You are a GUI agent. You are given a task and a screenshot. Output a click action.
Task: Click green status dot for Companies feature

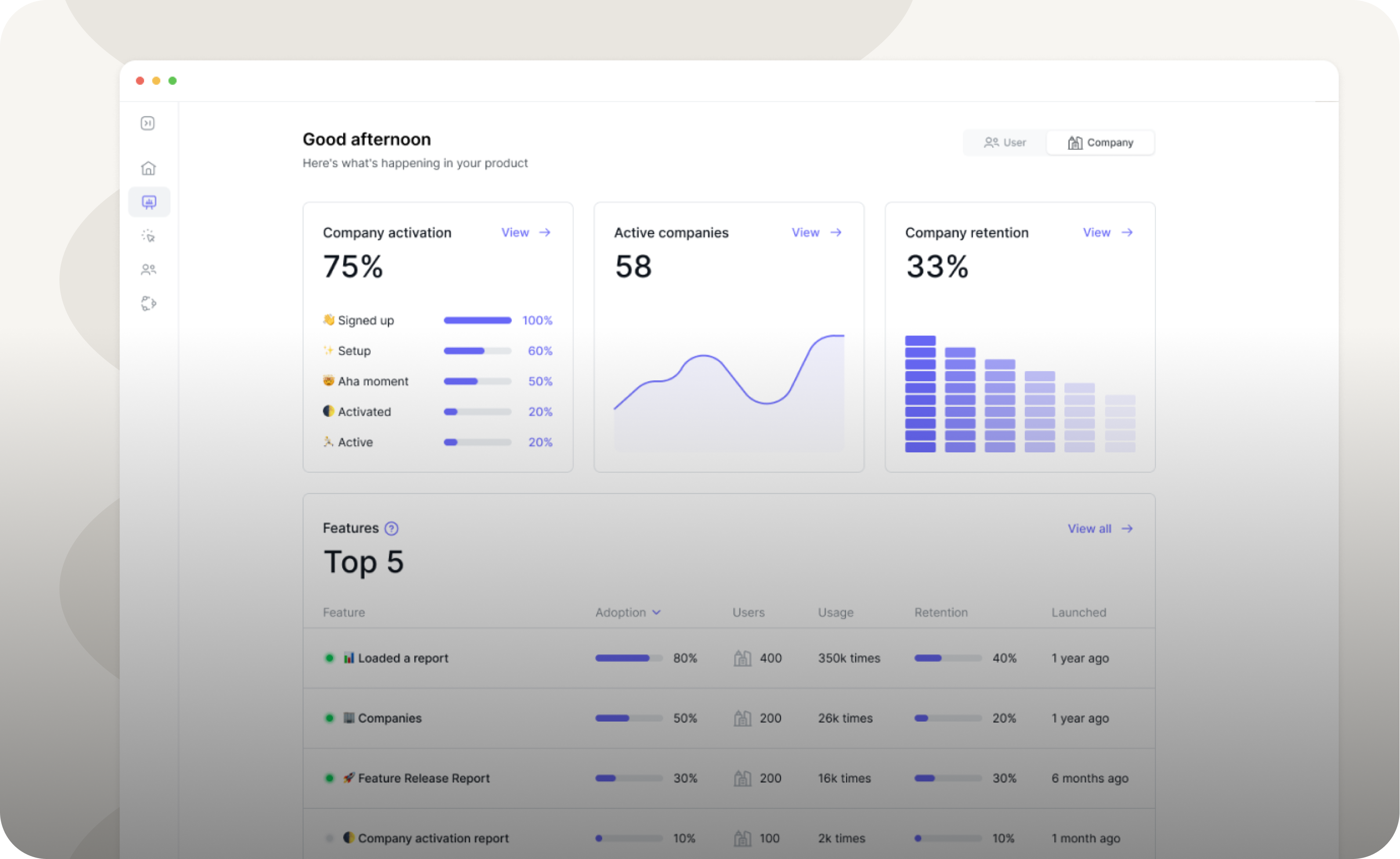click(329, 718)
